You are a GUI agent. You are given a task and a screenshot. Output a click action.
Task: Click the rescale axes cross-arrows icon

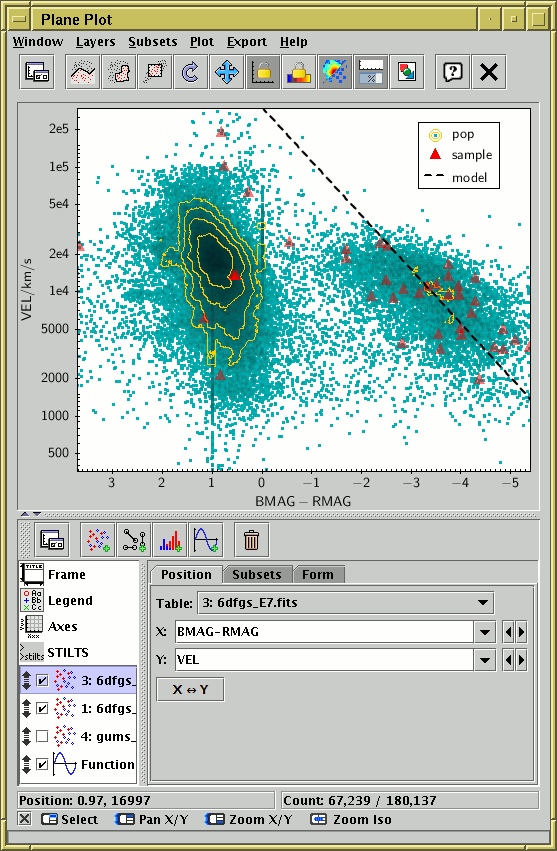[226, 72]
